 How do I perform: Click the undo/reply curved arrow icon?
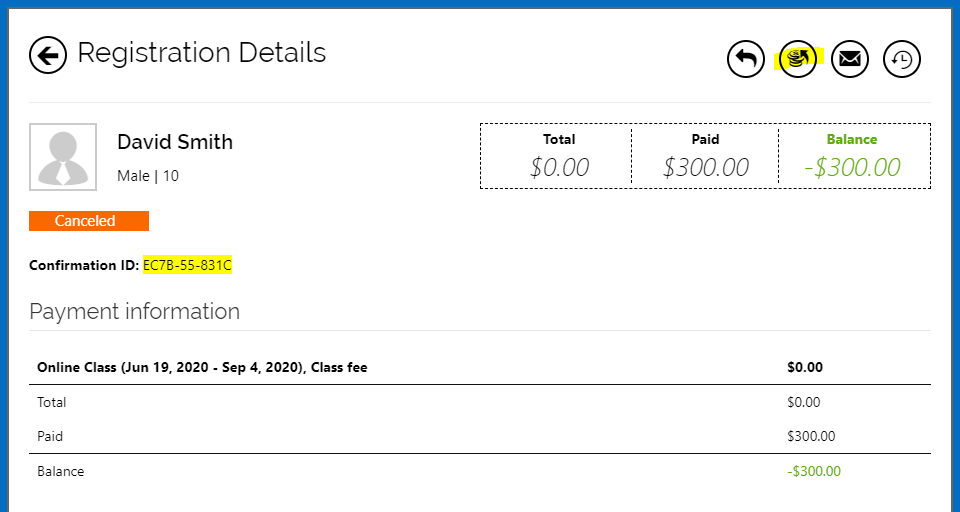pyautogui.click(x=745, y=59)
